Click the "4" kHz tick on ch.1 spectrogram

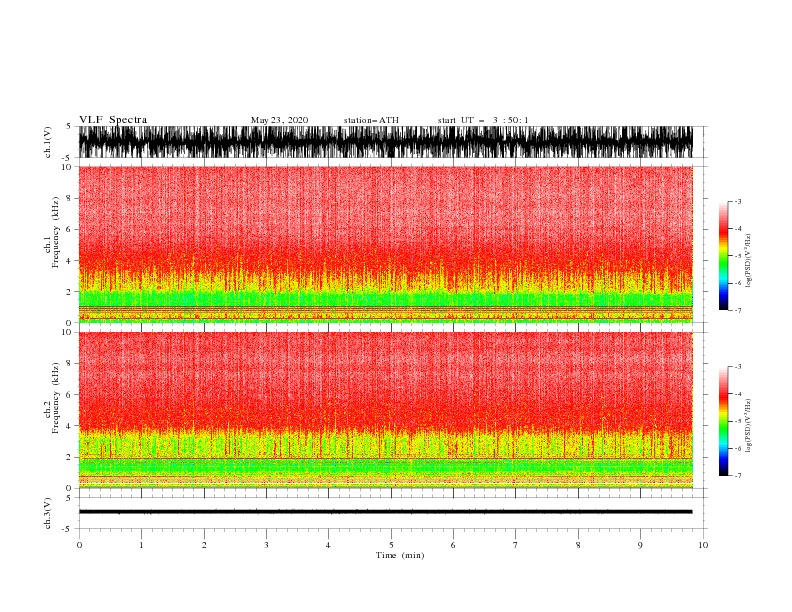pos(69,261)
